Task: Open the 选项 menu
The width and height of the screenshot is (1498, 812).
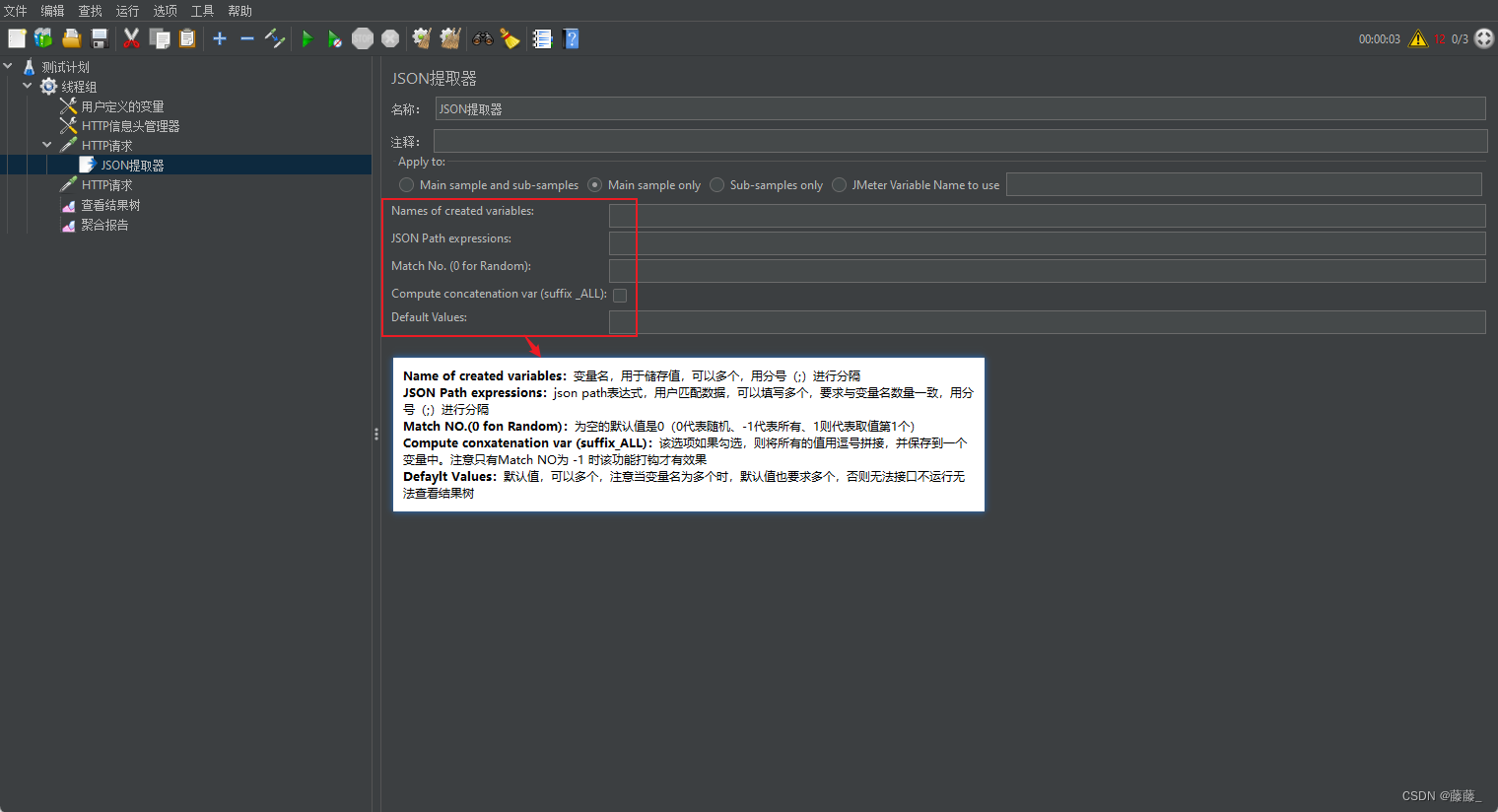Action: coord(166,11)
